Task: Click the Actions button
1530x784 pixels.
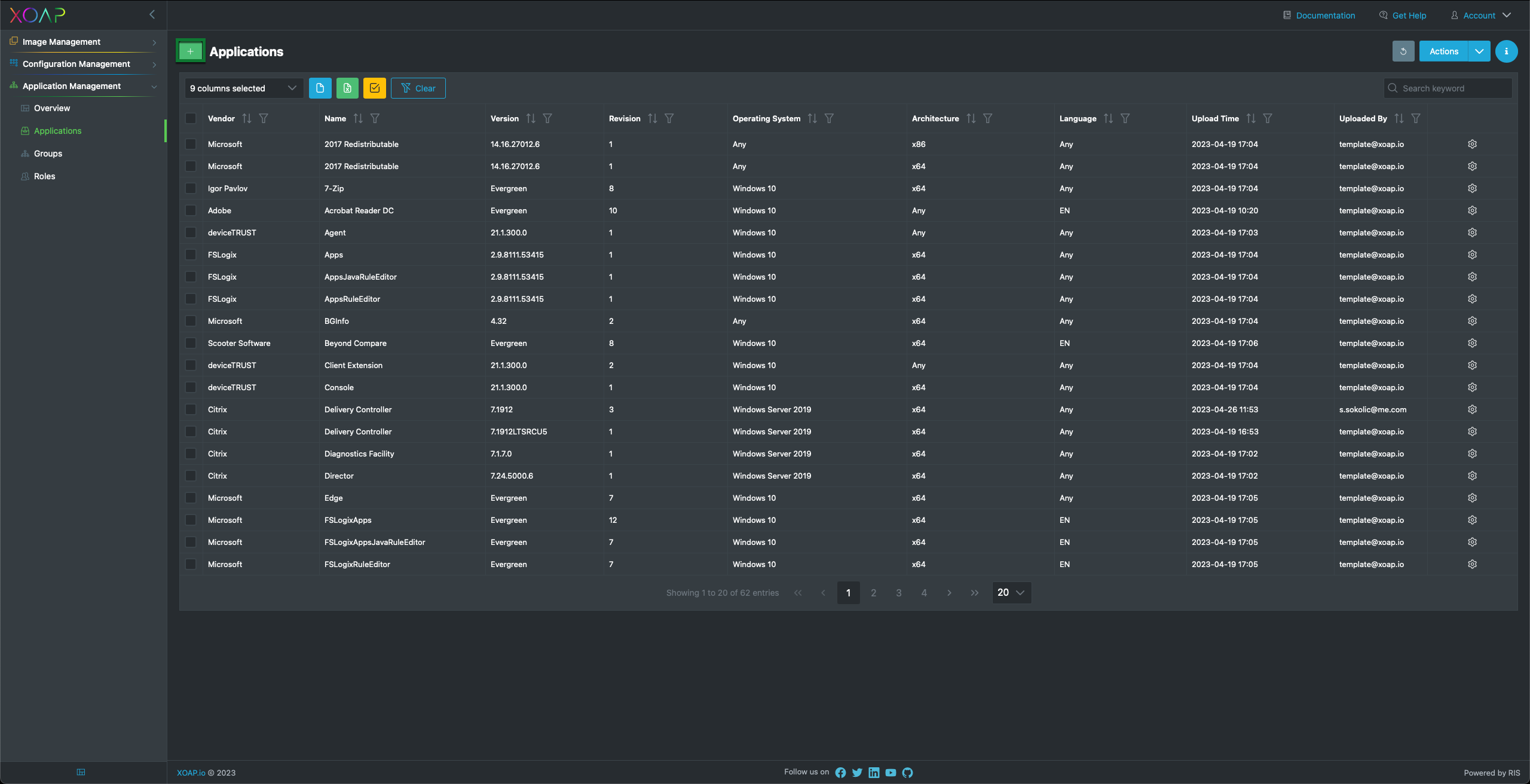Action: (x=1443, y=51)
